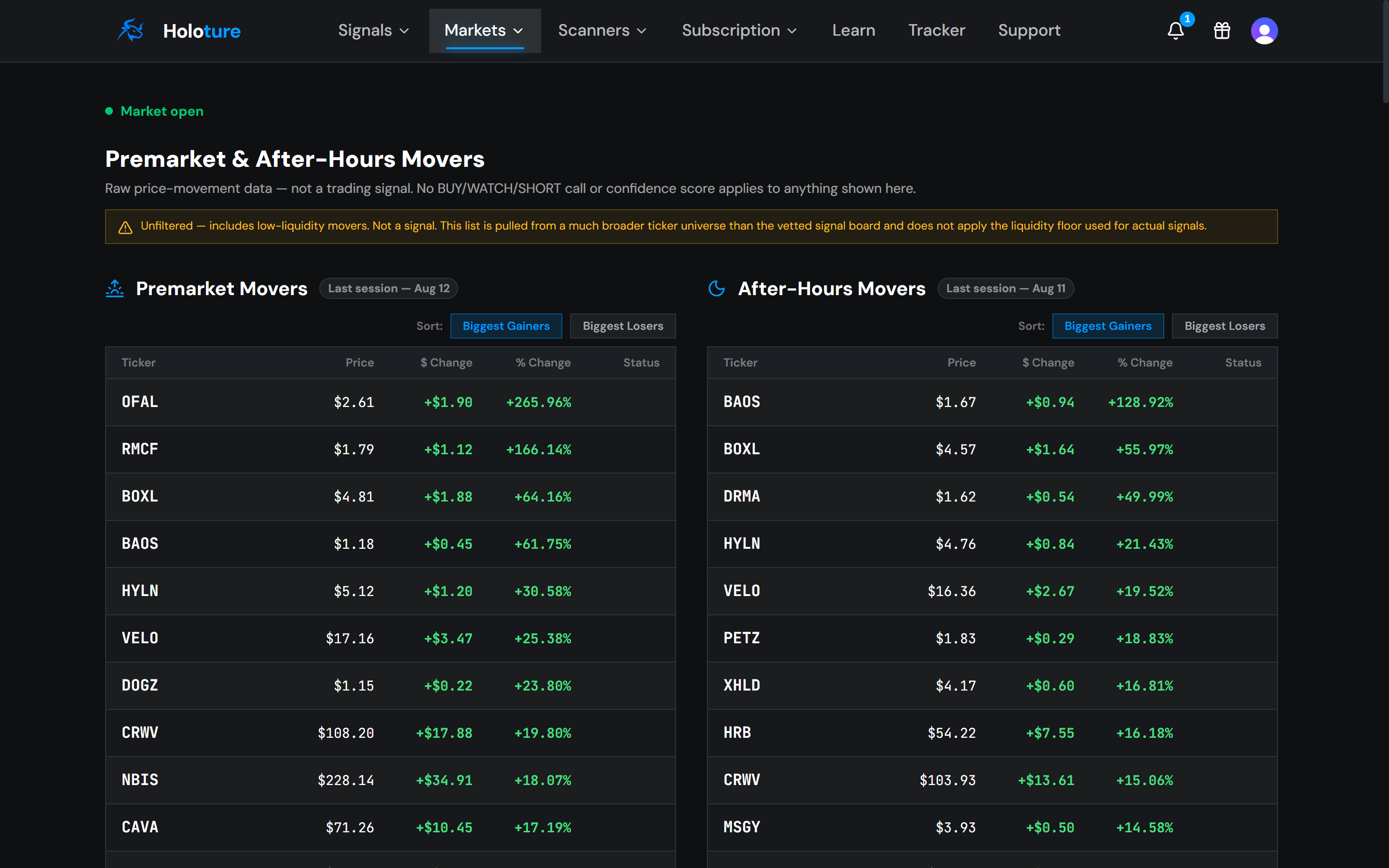
Task: Click the $108.20 price for CRWV
Action: tap(345, 733)
